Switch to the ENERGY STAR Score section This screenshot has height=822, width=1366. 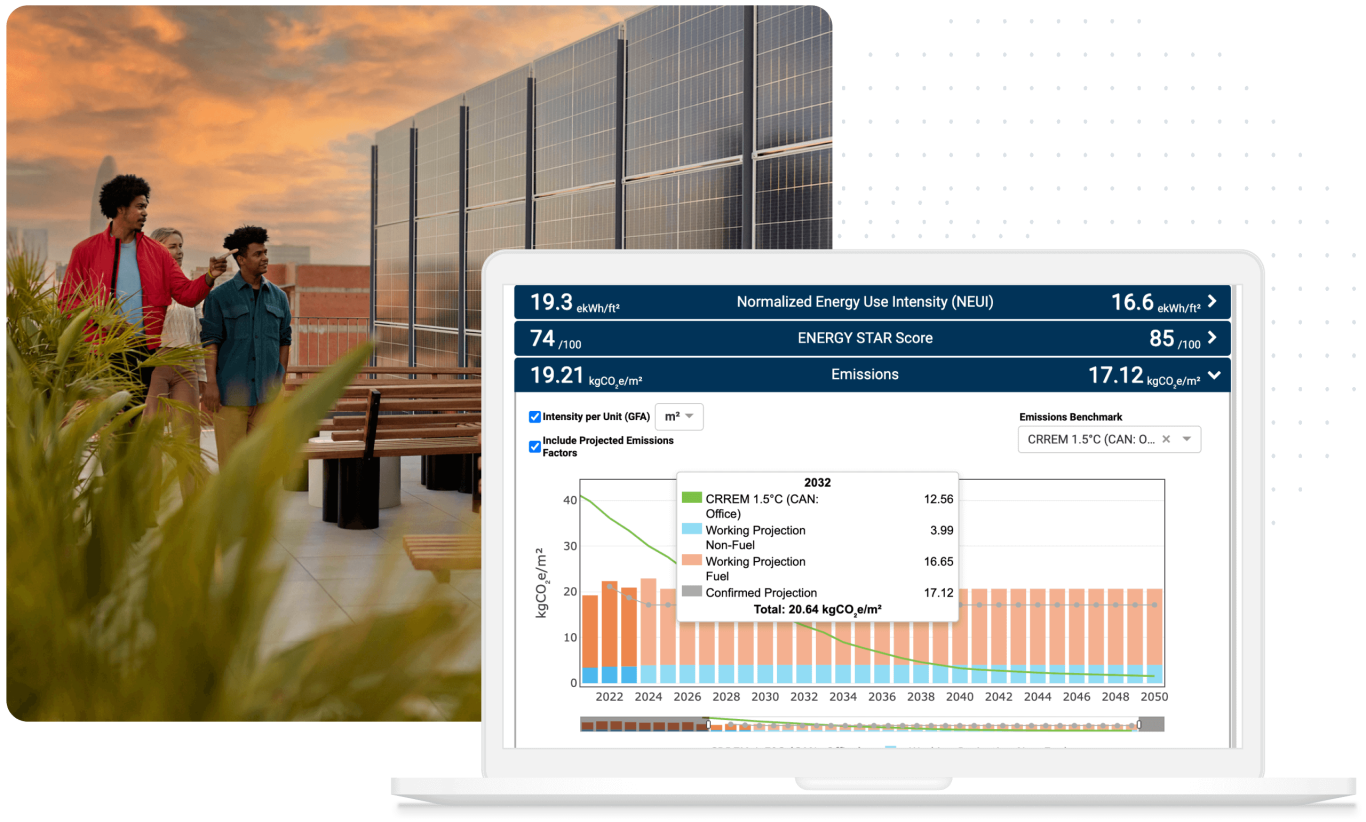[865, 338]
